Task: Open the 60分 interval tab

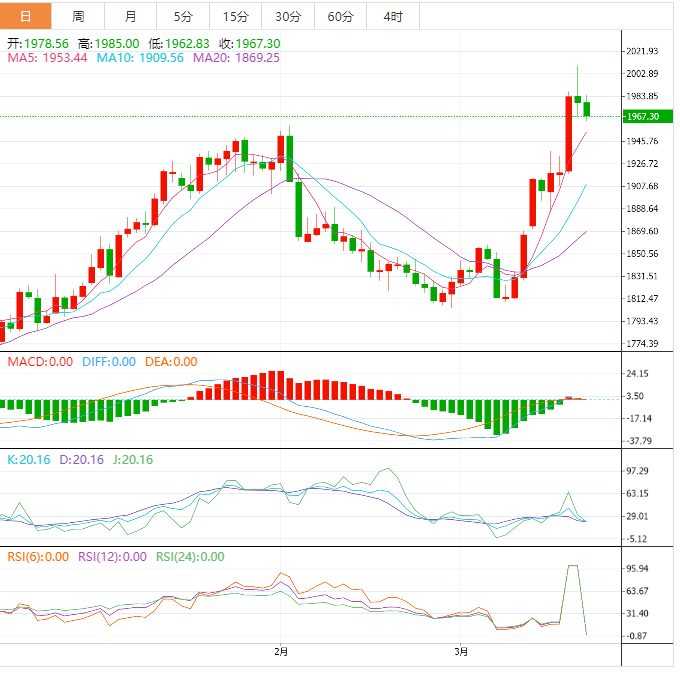Action: coord(340,16)
